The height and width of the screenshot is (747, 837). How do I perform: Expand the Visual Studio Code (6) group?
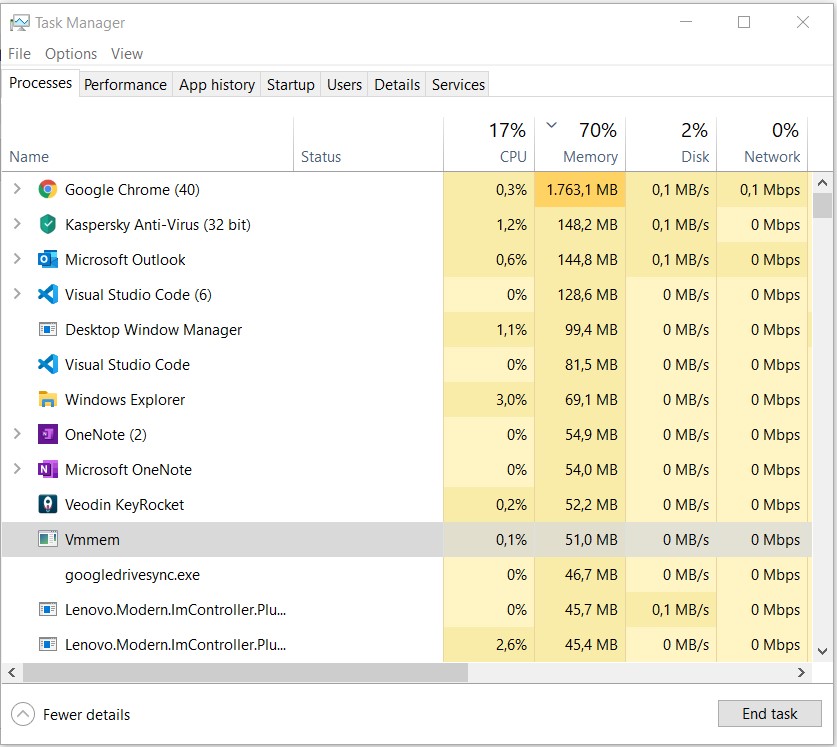click(x=17, y=294)
